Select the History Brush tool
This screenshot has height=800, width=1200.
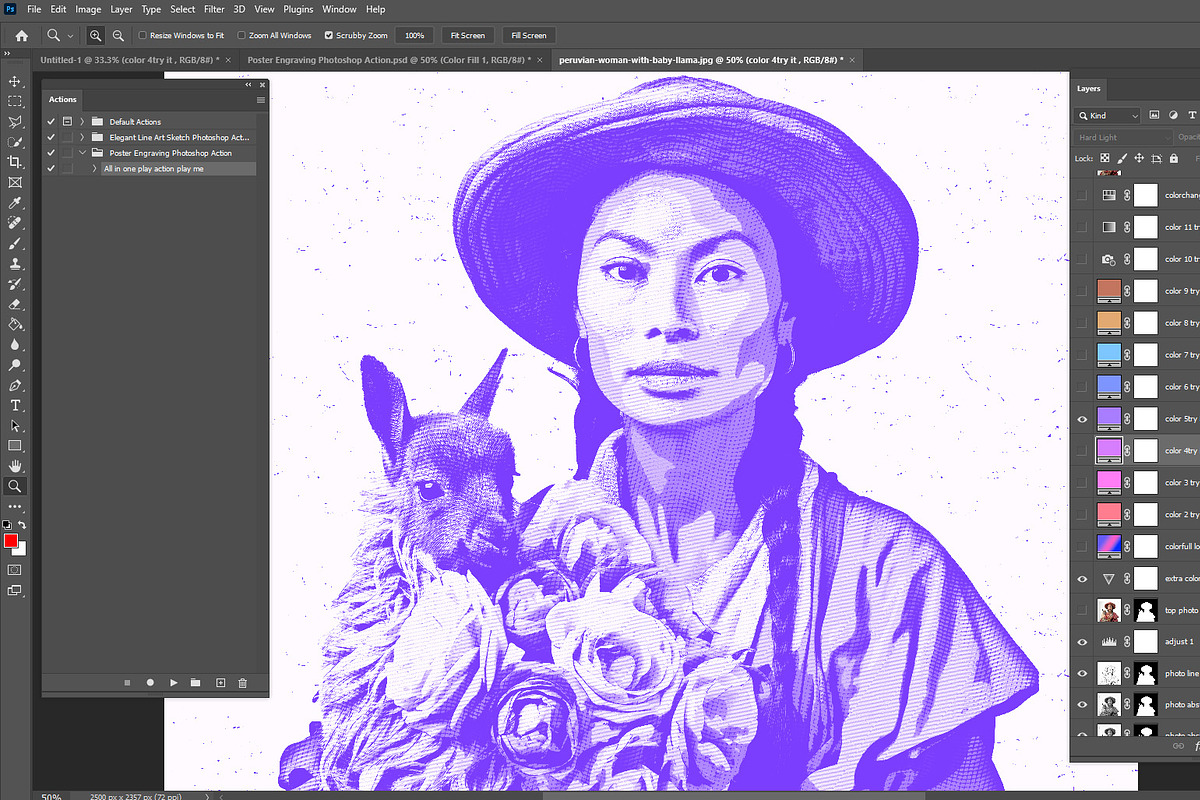point(15,284)
